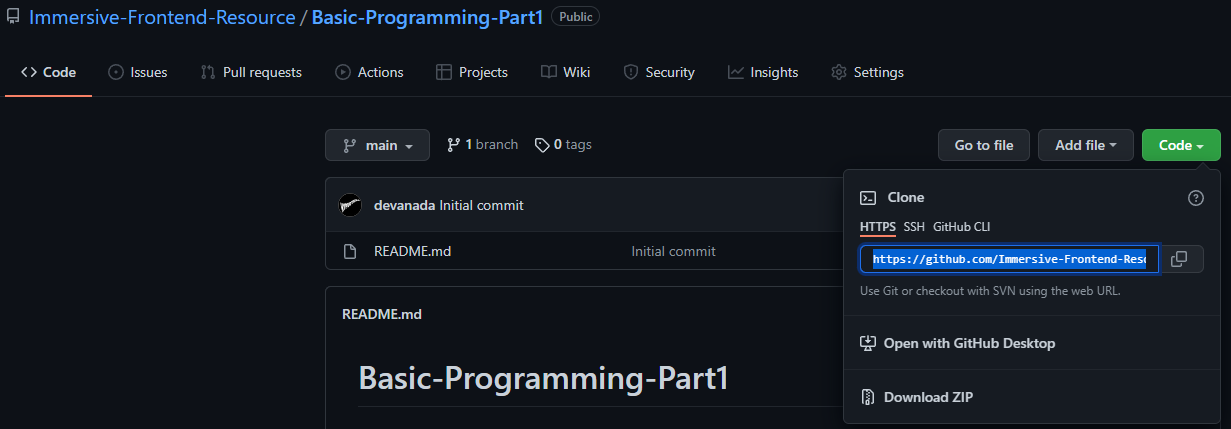Click the Go to file button
1231x429 pixels.
pos(984,145)
